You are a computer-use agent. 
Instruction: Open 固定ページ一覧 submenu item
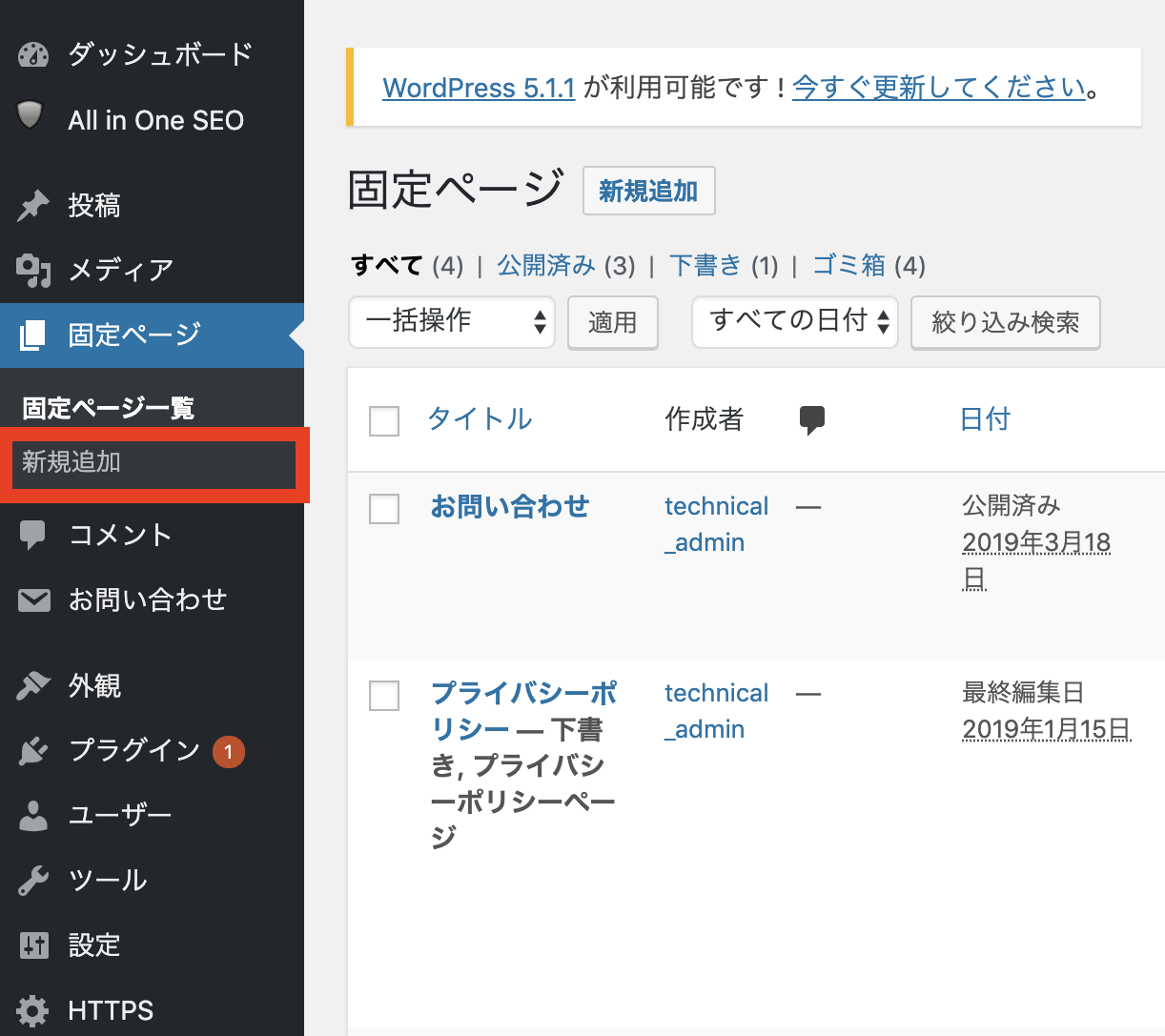(109, 409)
